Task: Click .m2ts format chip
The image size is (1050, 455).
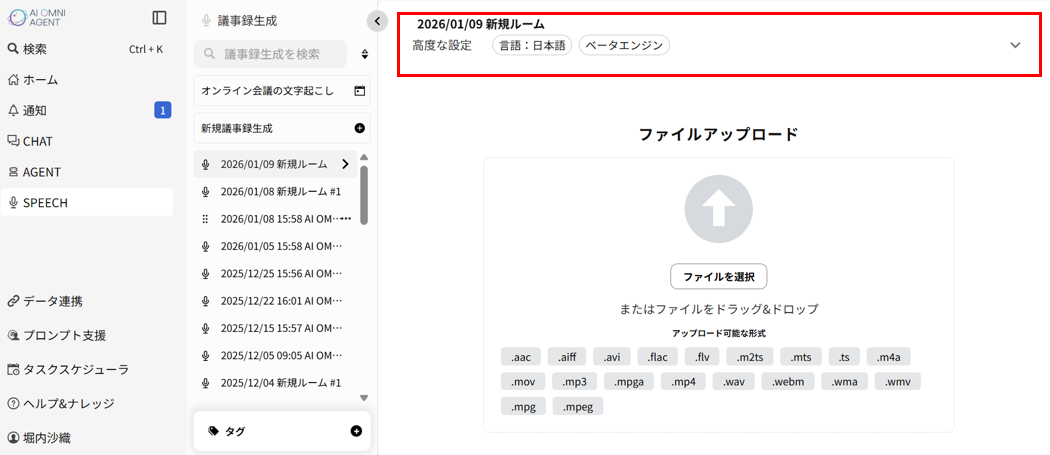Action: pyautogui.click(x=750, y=357)
